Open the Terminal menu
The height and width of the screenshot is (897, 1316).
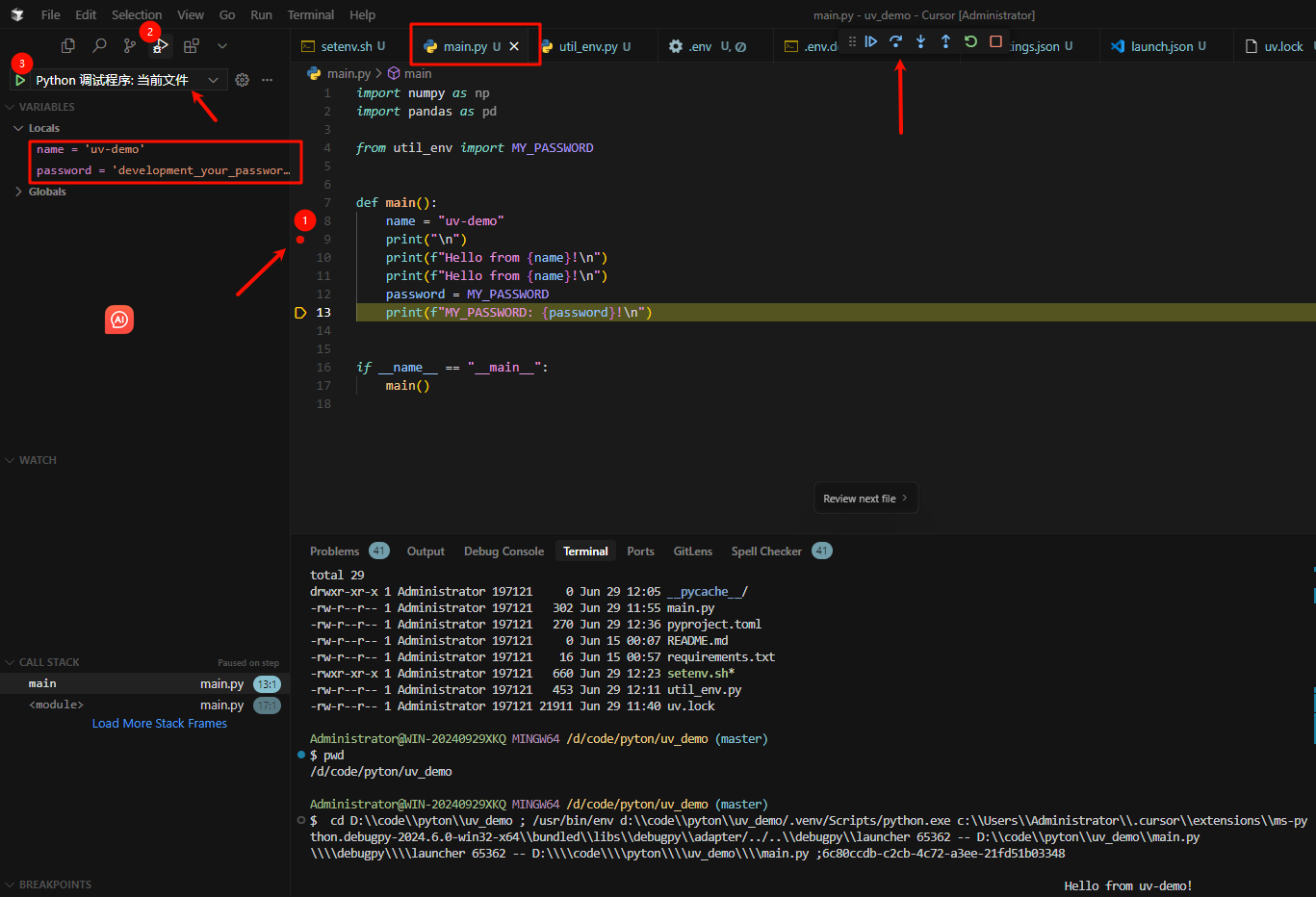tap(311, 14)
